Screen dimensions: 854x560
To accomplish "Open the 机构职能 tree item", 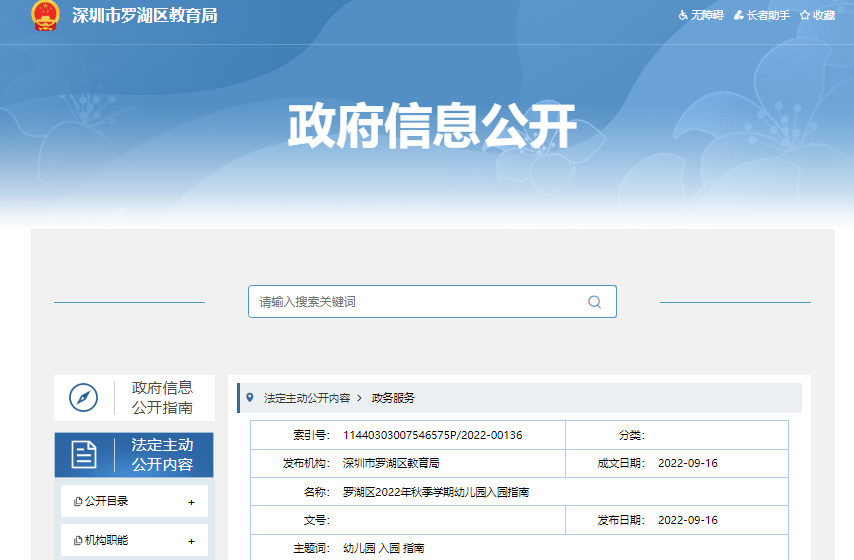I will tap(107, 541).
